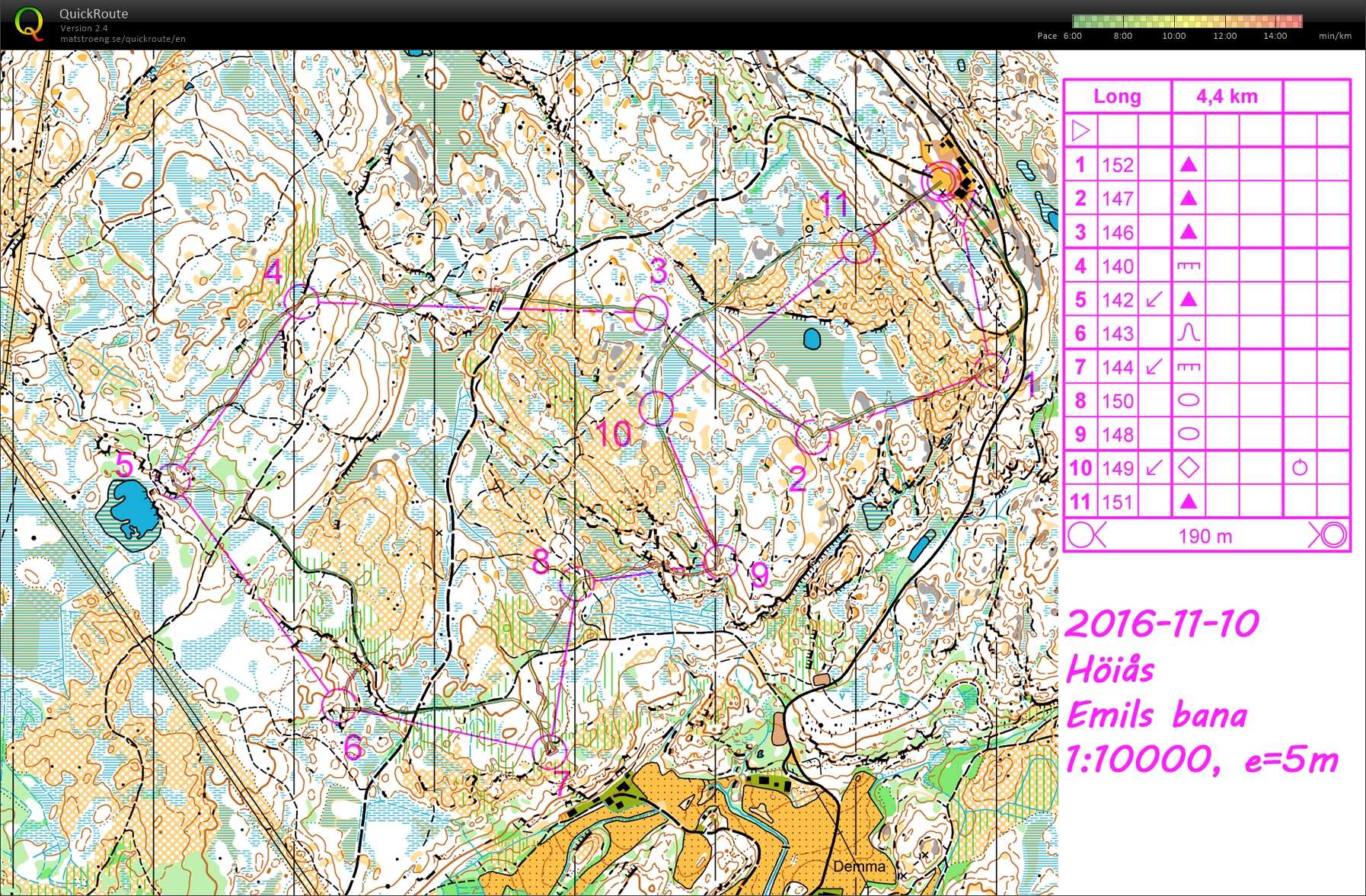Screen dimensions: 1366x896
Task: Click control code 148 in the table
Action: click(1117, 435)
